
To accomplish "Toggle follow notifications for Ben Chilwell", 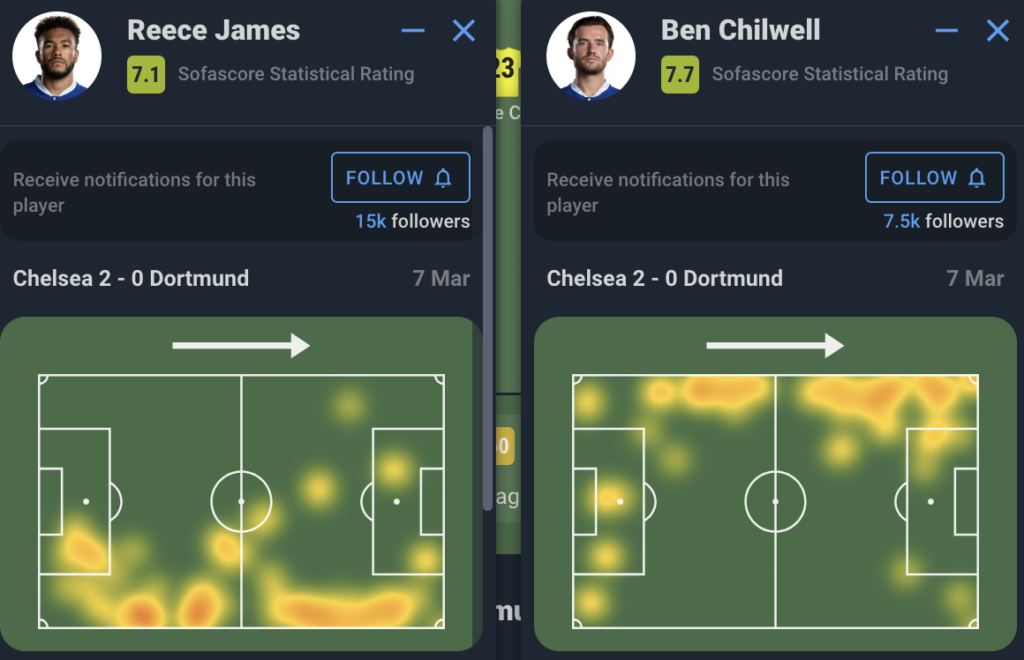I will coord(934,177).
